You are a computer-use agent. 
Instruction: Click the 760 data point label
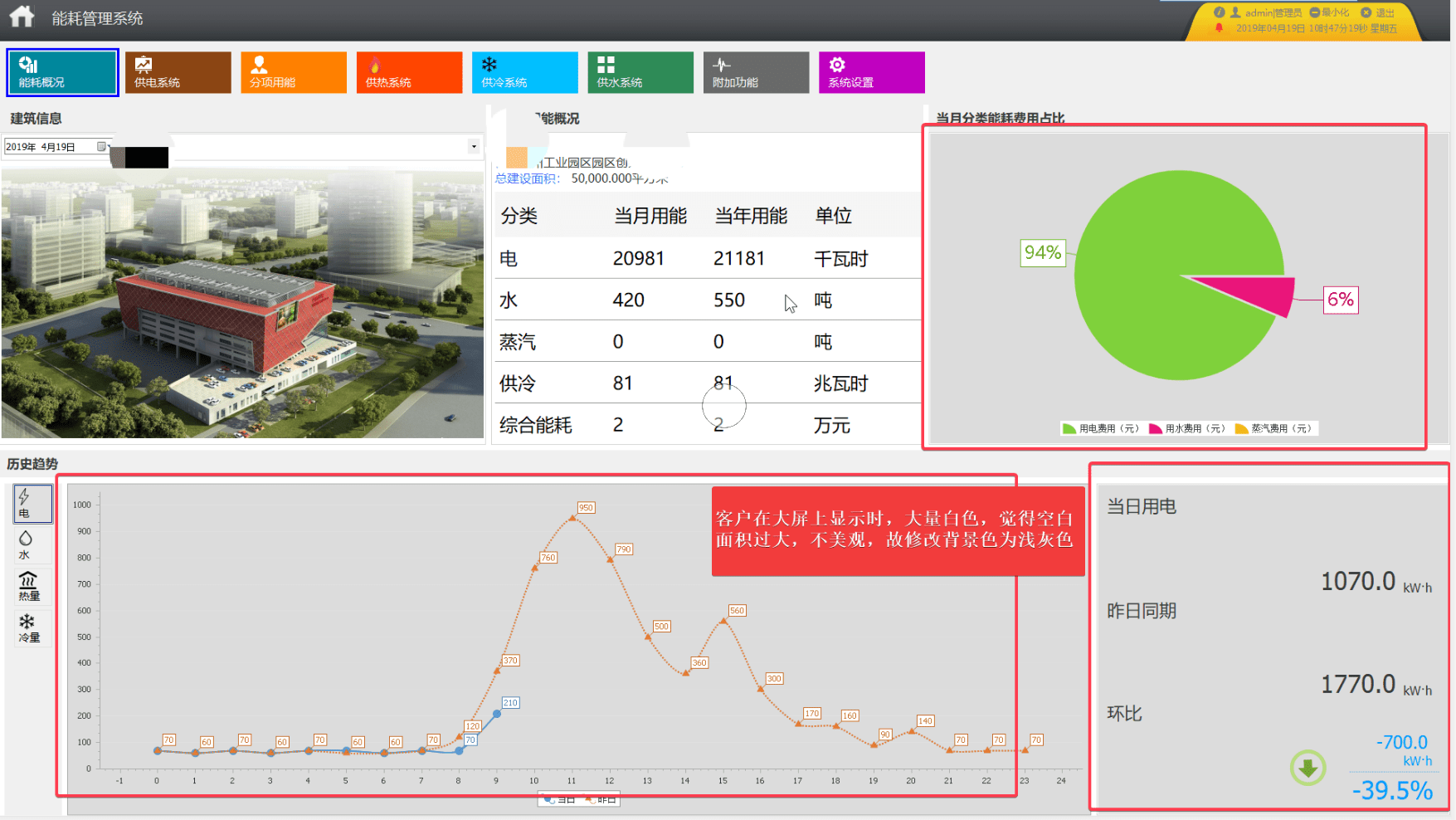coord(548,558)
